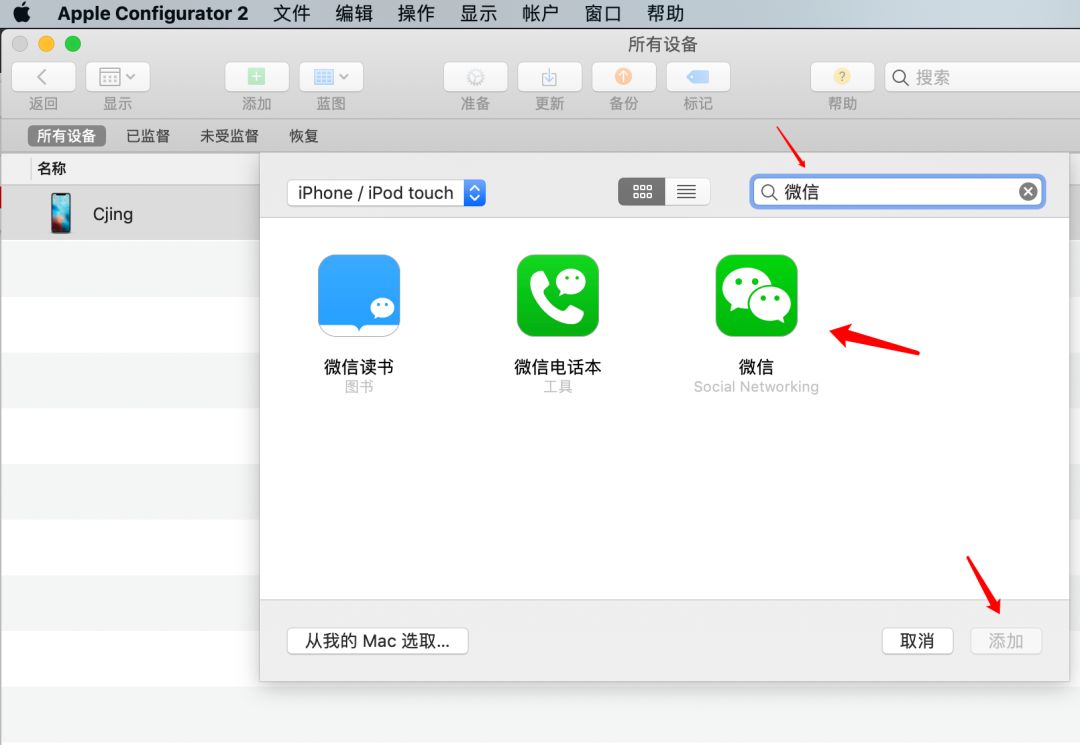This screenshot has height=745, width=1080.
Task: Open the 蓝图 blueprints toolbar dropdown
Action: click(331, 76)
